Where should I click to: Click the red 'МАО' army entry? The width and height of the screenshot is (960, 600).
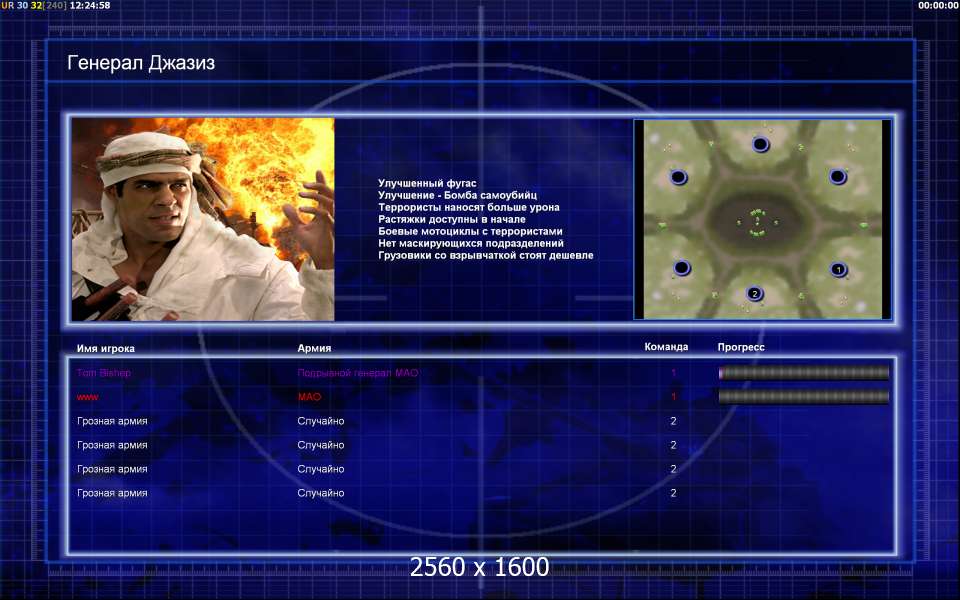[x=309, y=397]
